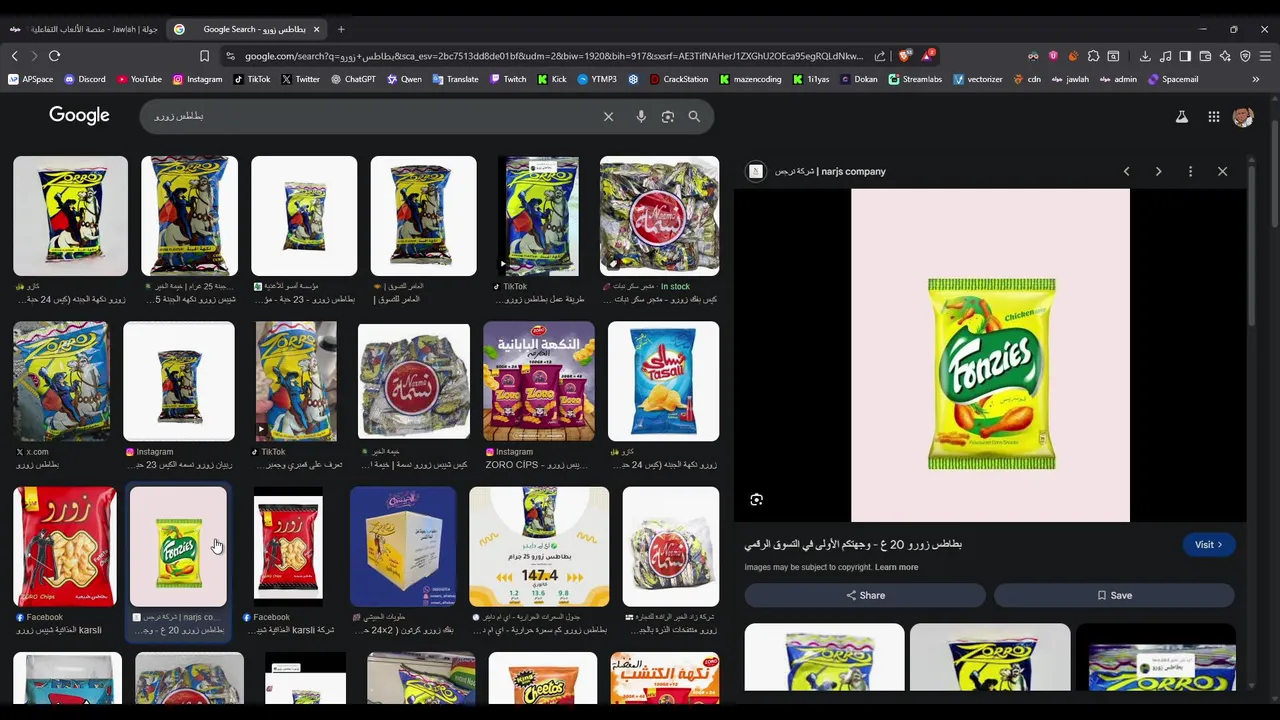Open the ZORO CIPS Instagram purple thumbnail
This screenshot has width=1280, height=720.
click(x=539, y=381)
